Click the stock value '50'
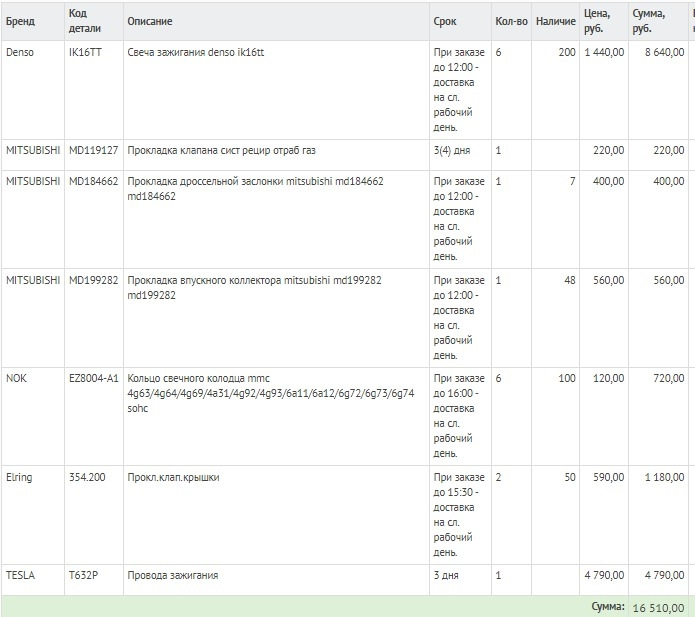Screen dimensions: 695x617 [x=570, y=477]
